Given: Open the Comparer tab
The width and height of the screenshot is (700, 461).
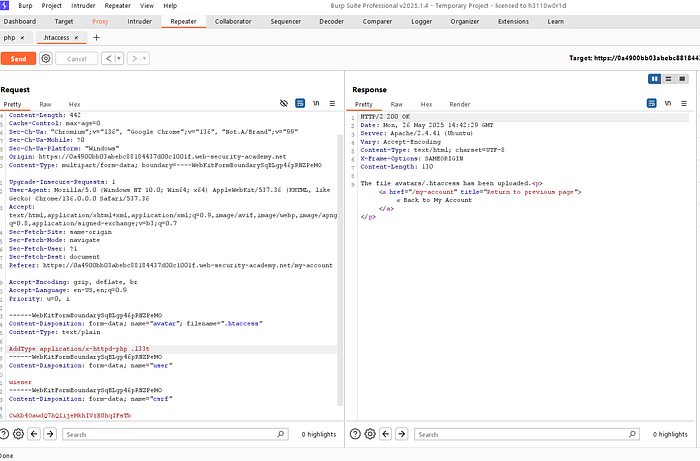Looking at the screenshot, I should 377,21.
